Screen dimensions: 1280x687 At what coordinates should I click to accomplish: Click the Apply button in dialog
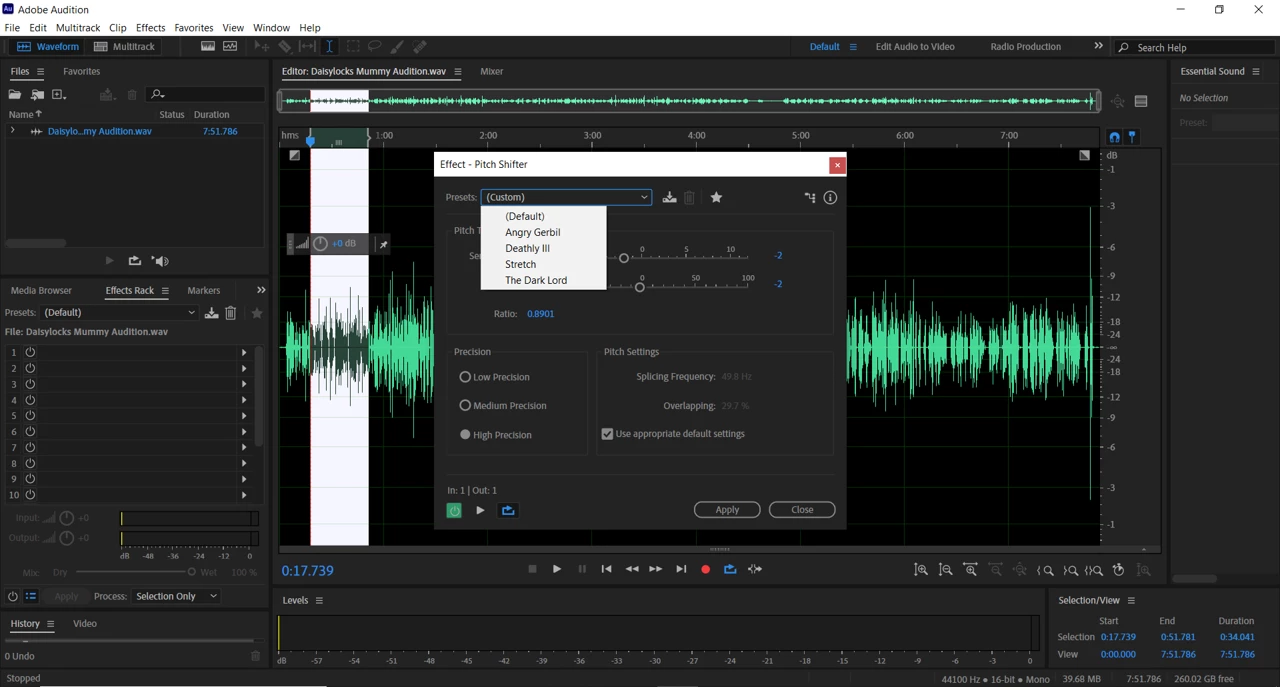tap(727, 510)
